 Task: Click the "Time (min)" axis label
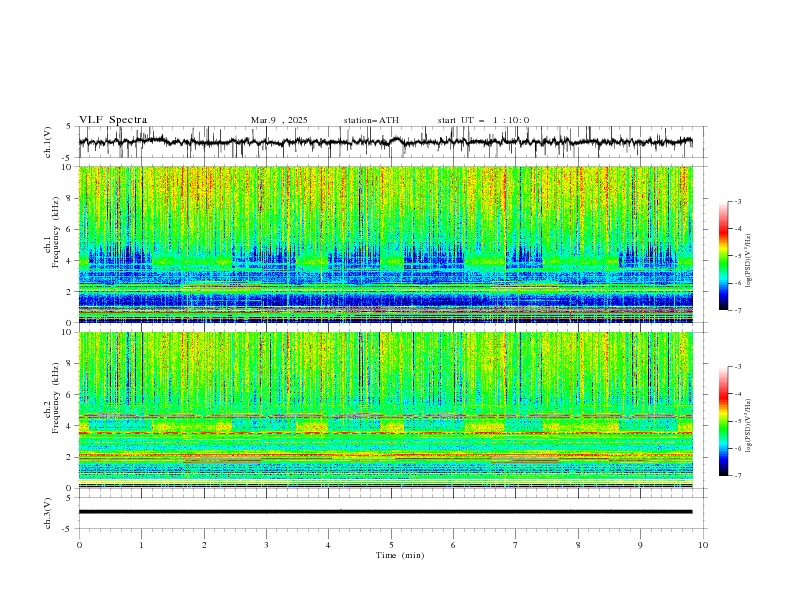coord(400,555)
